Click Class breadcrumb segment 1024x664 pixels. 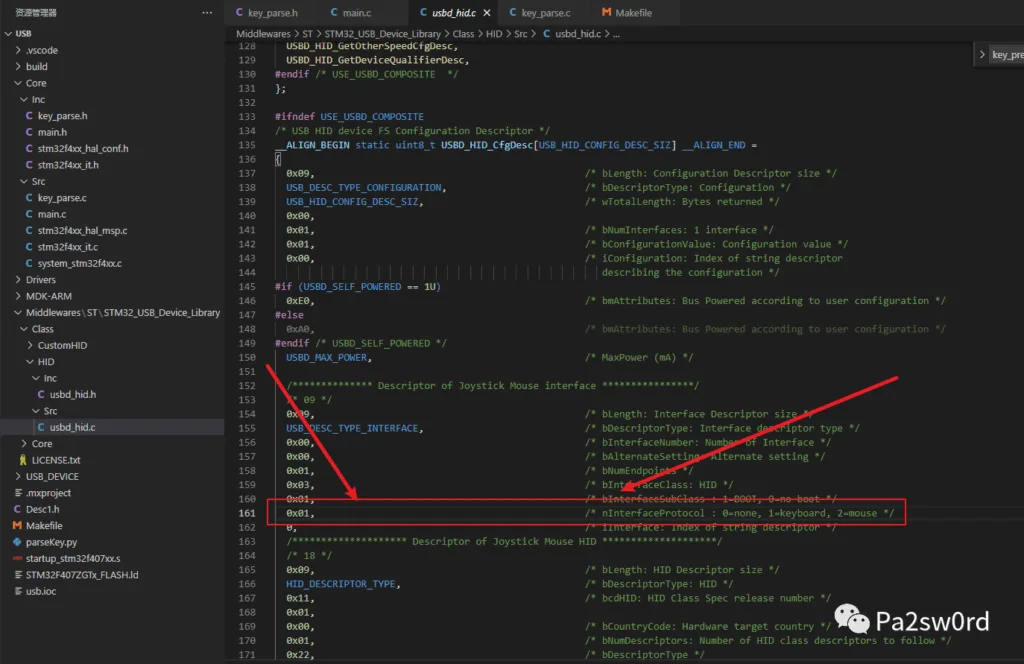pos(463,33)
